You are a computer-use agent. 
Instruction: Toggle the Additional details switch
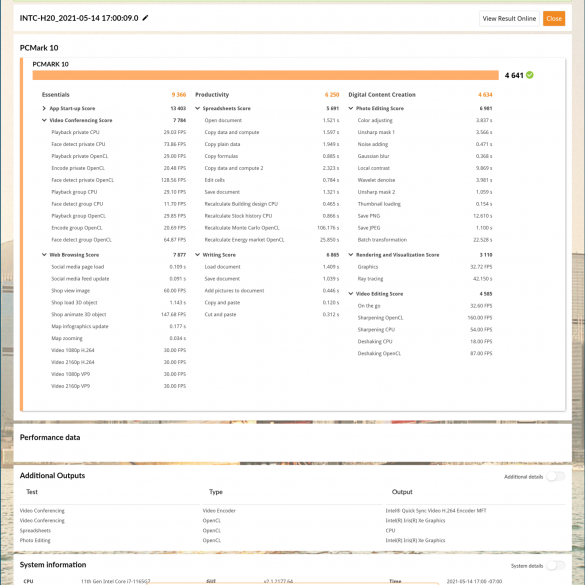pyautogui.click(x=556, y=476)
